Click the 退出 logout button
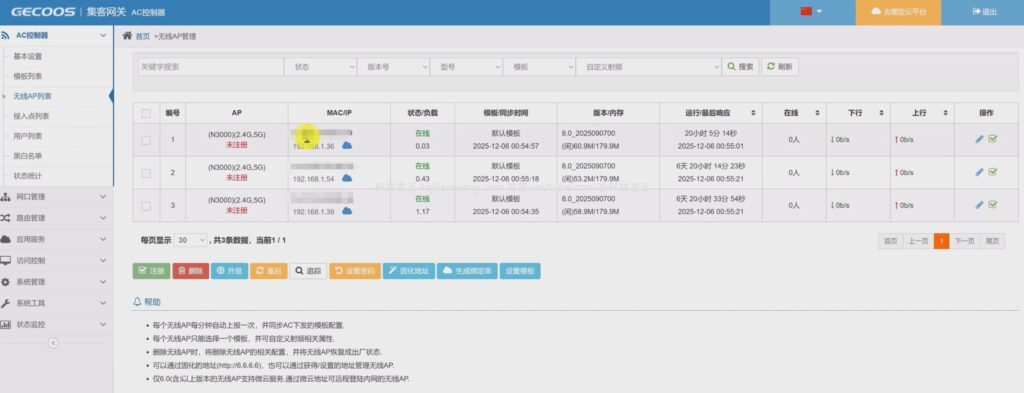Image resolution: width=1024 pixels, height=393 pixels. coord(984,12)
